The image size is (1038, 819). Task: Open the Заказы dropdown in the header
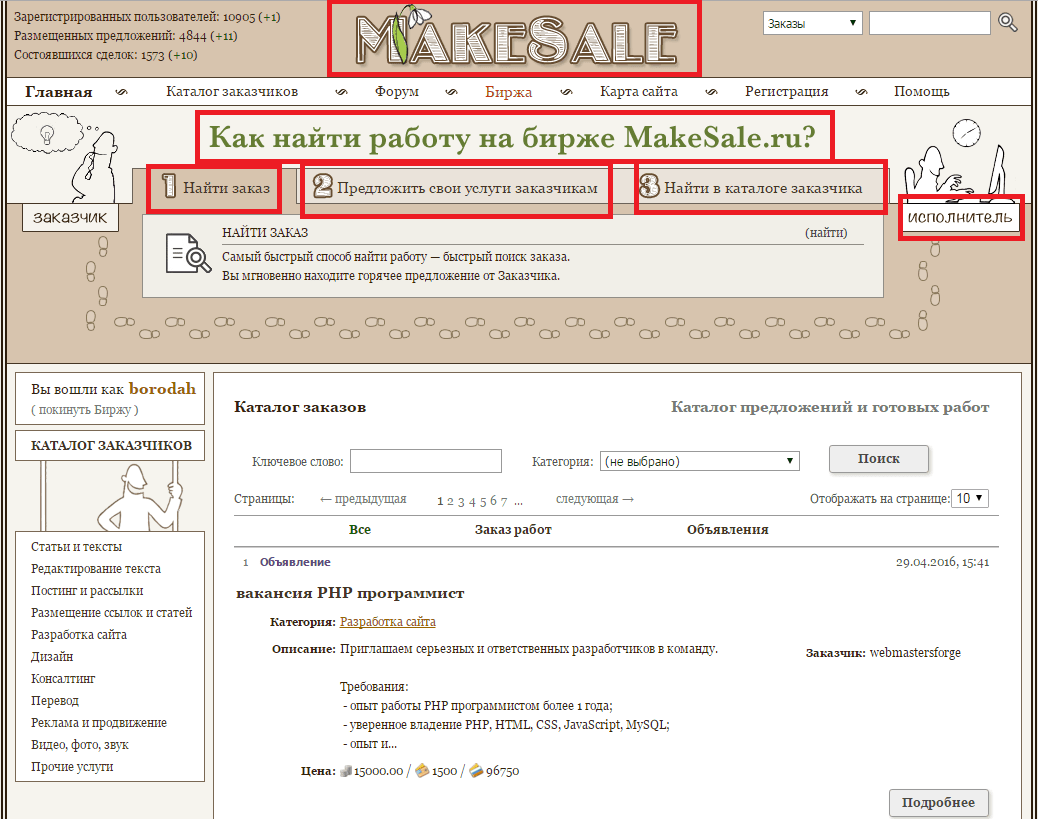coord(812,23)
